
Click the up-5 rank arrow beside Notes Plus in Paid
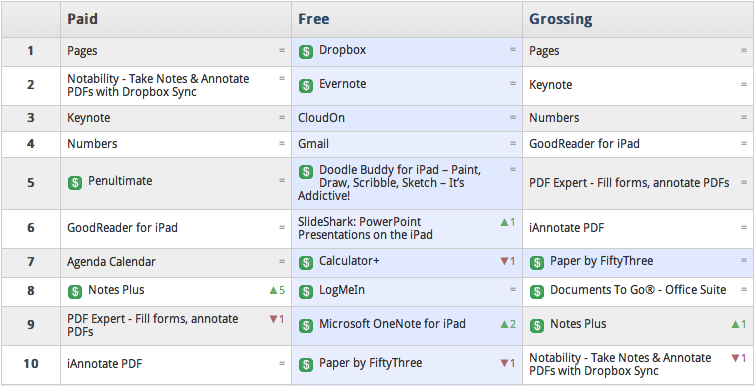[x=277, y=290]
